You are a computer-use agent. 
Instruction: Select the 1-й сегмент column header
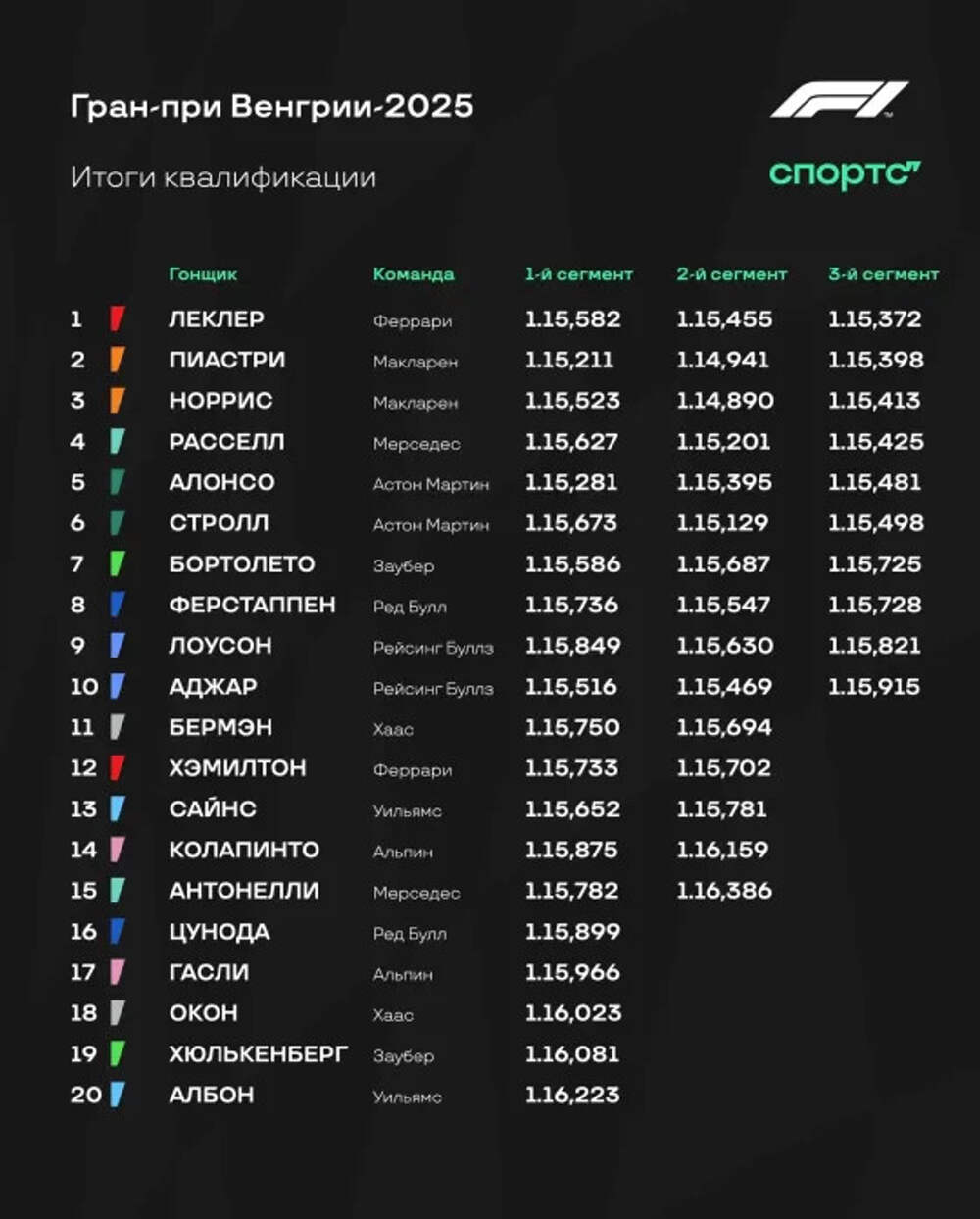click(x=579, y=274)
